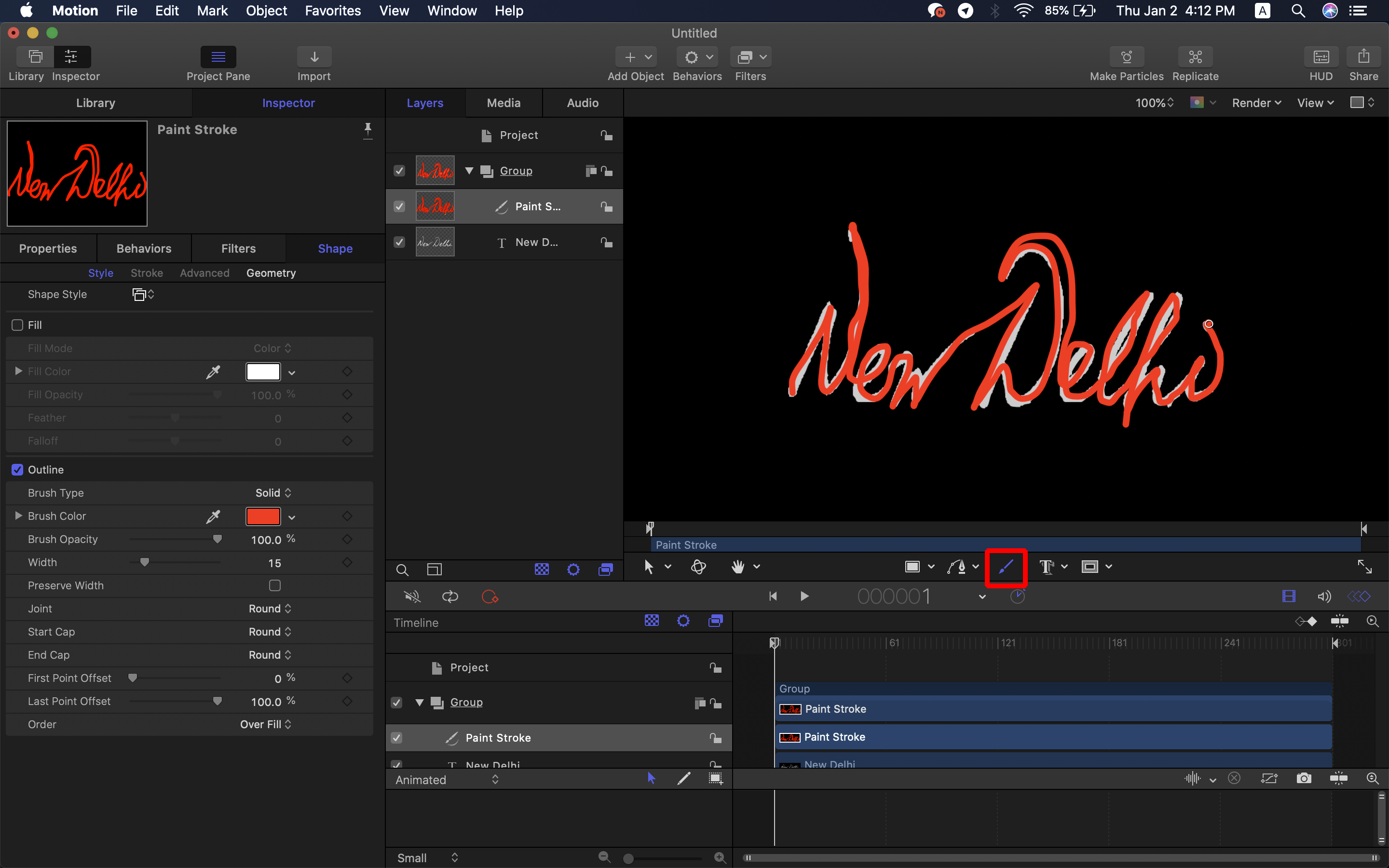Enable the Fill checkbox

(18, 325)
